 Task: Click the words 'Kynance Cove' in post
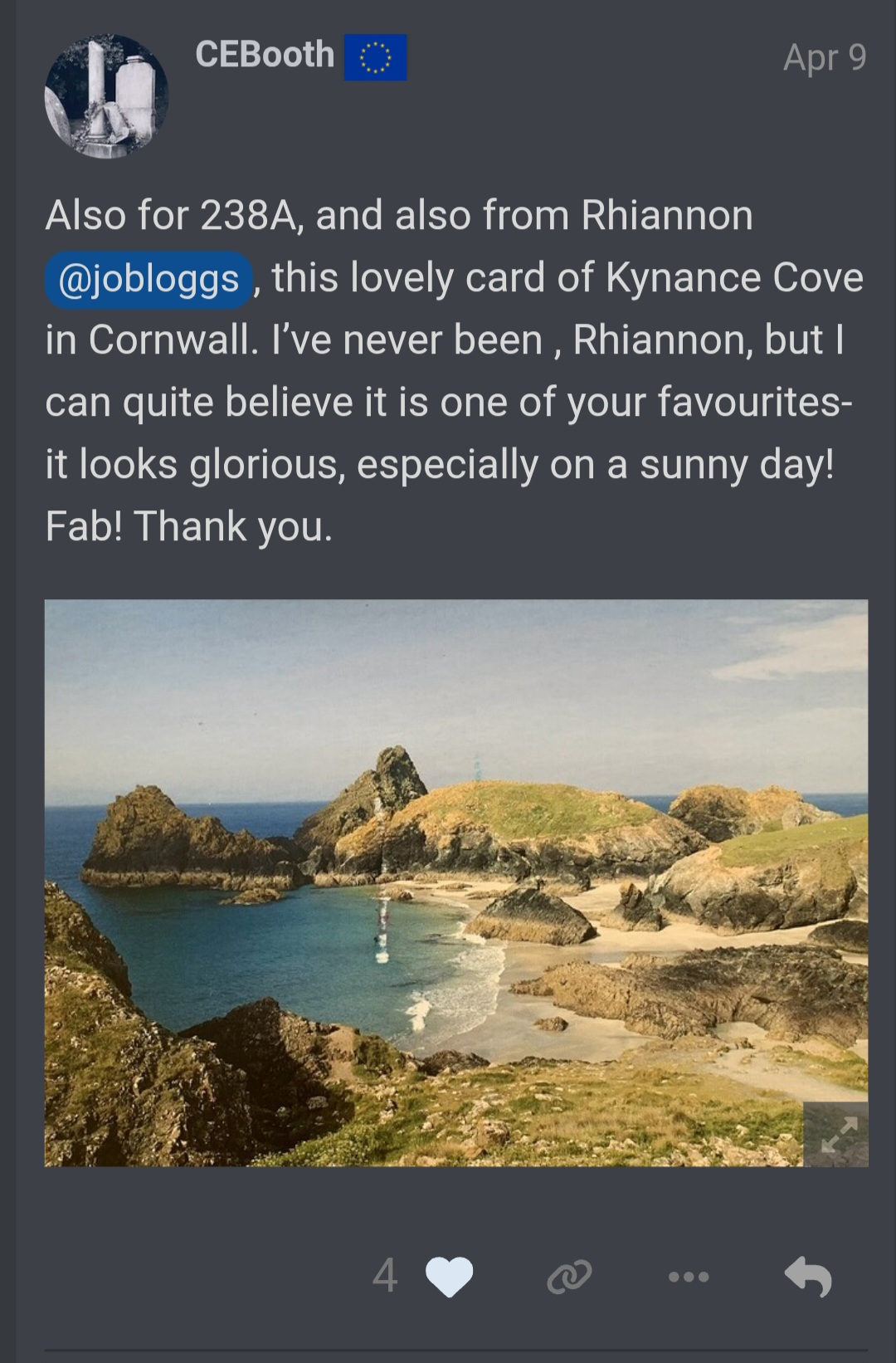coord(735,277)
